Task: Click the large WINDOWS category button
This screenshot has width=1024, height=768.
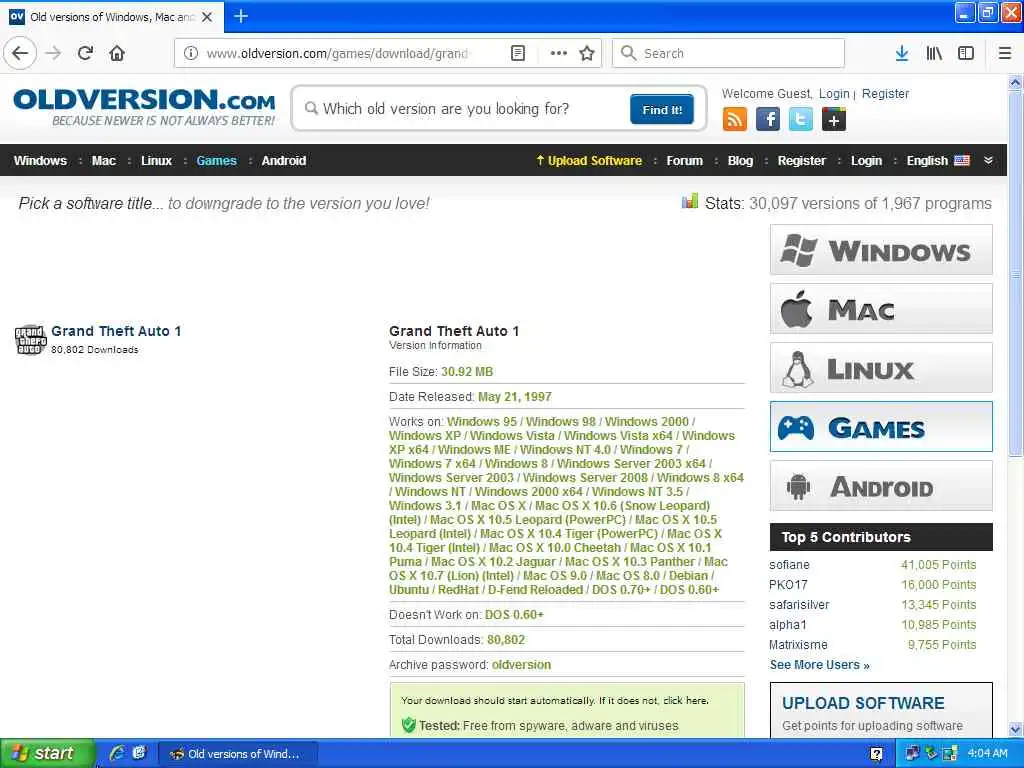Action: point(881,250)
